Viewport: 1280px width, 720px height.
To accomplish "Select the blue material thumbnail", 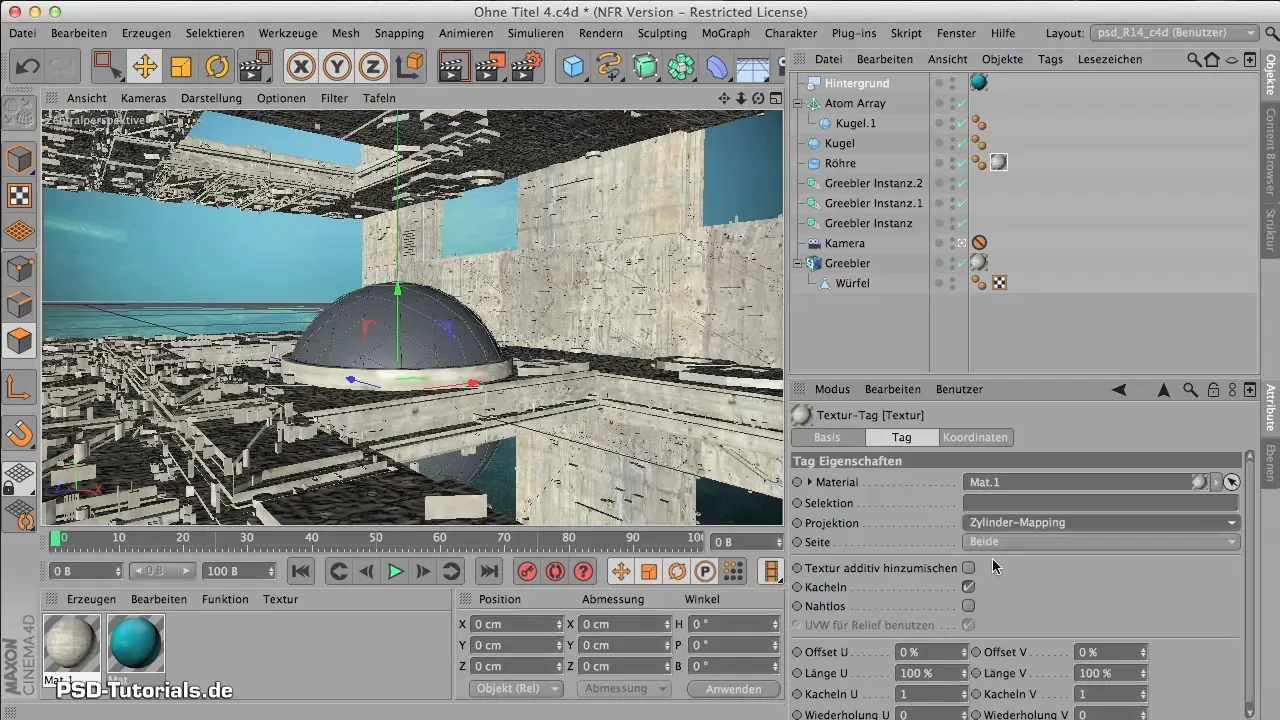I will pyautogui.click(x=136, y=643).
